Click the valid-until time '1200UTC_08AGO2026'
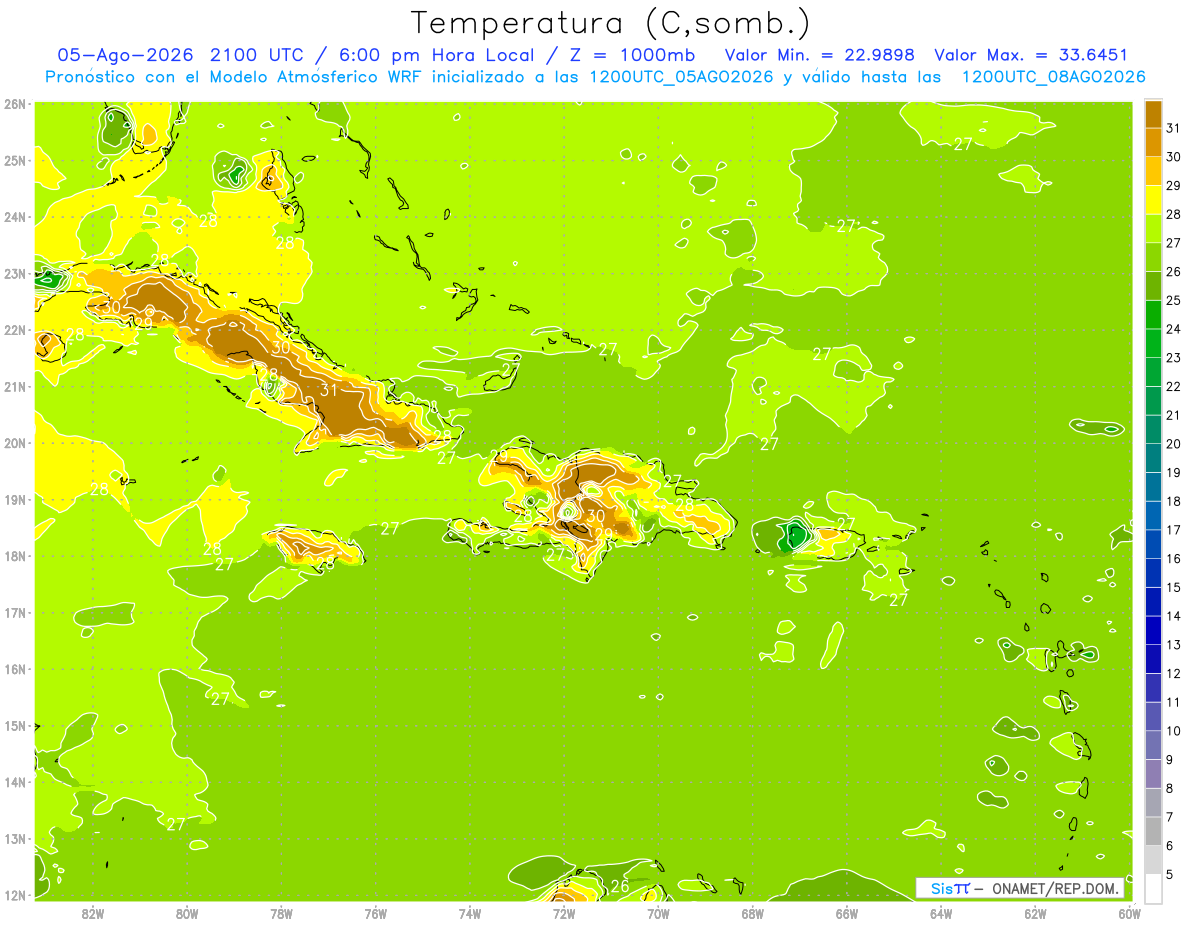The height and width of the screenshot is (927, 1200). click(1053, 77)
